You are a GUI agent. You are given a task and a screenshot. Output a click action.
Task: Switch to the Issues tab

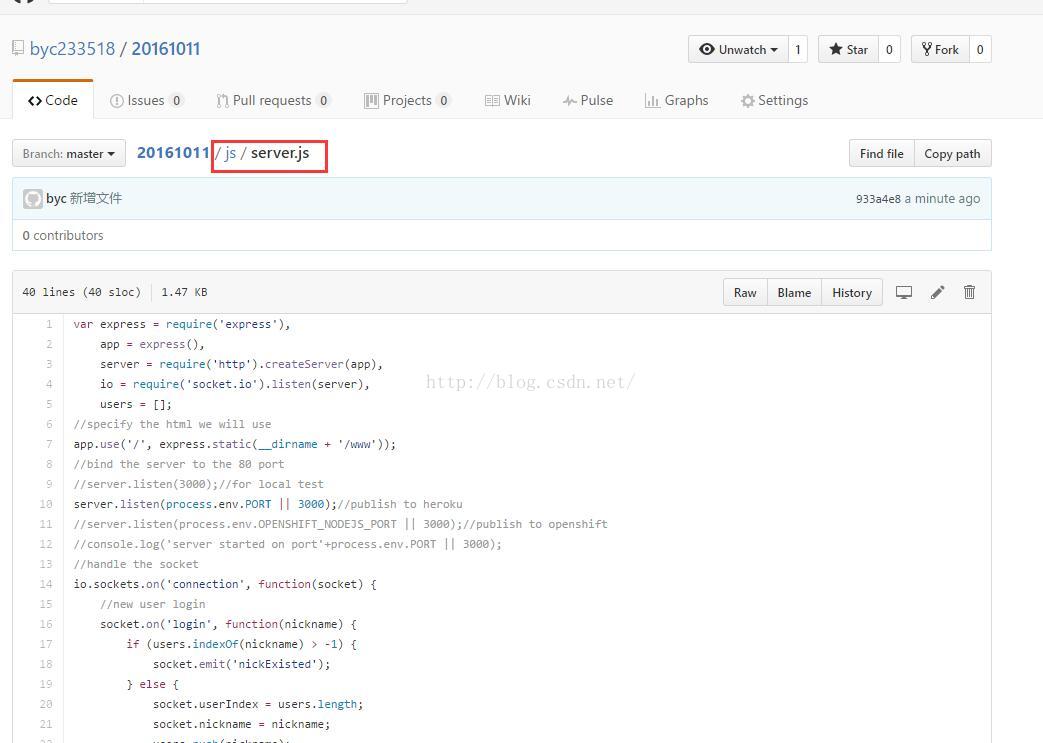point(146,100)
